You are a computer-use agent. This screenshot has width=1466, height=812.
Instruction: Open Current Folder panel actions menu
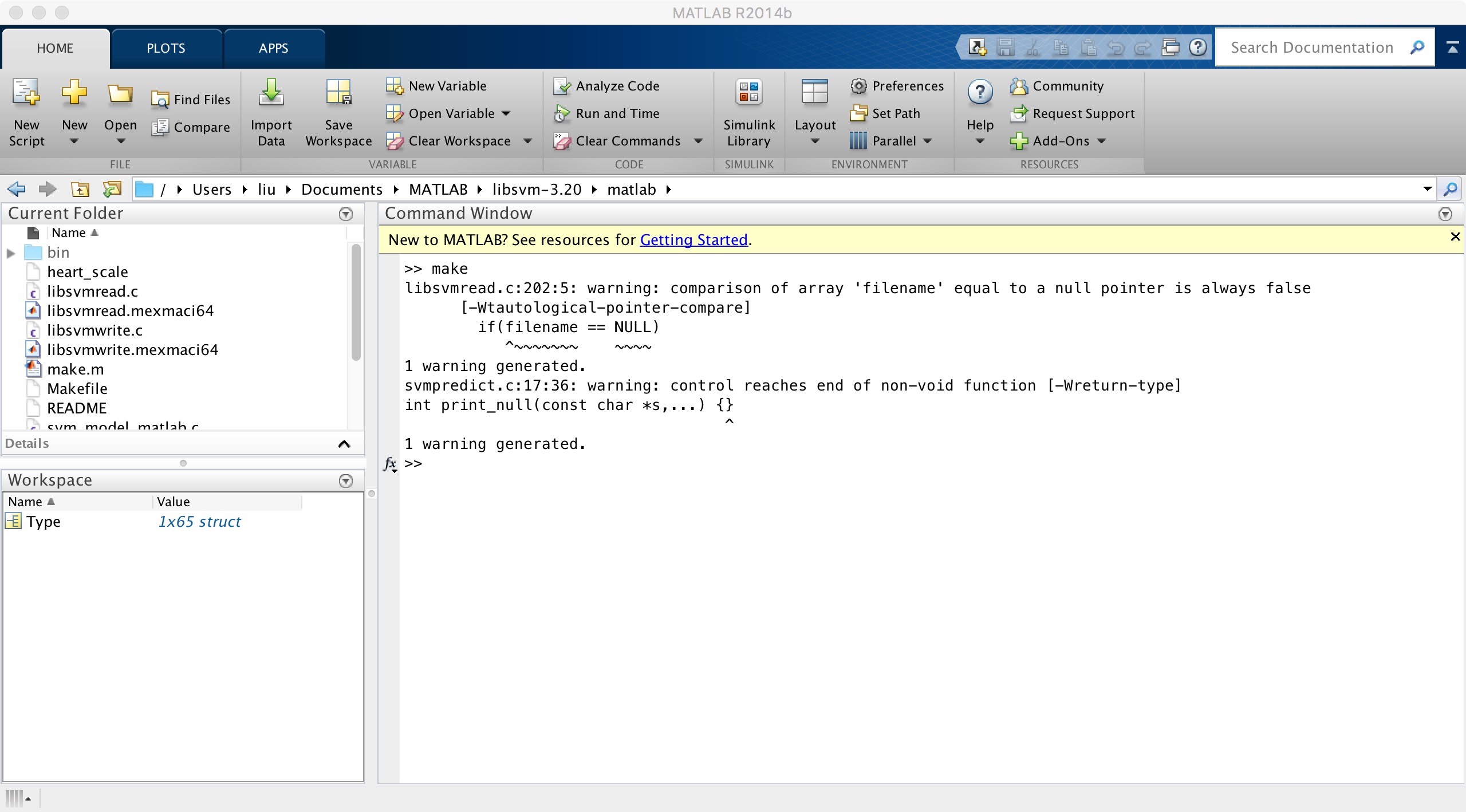pos(346,214)
